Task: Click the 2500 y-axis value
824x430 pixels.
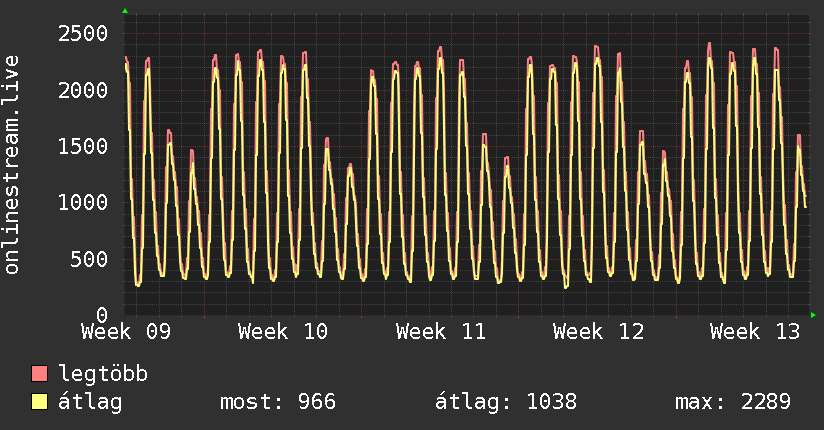Action: (83, 34)
